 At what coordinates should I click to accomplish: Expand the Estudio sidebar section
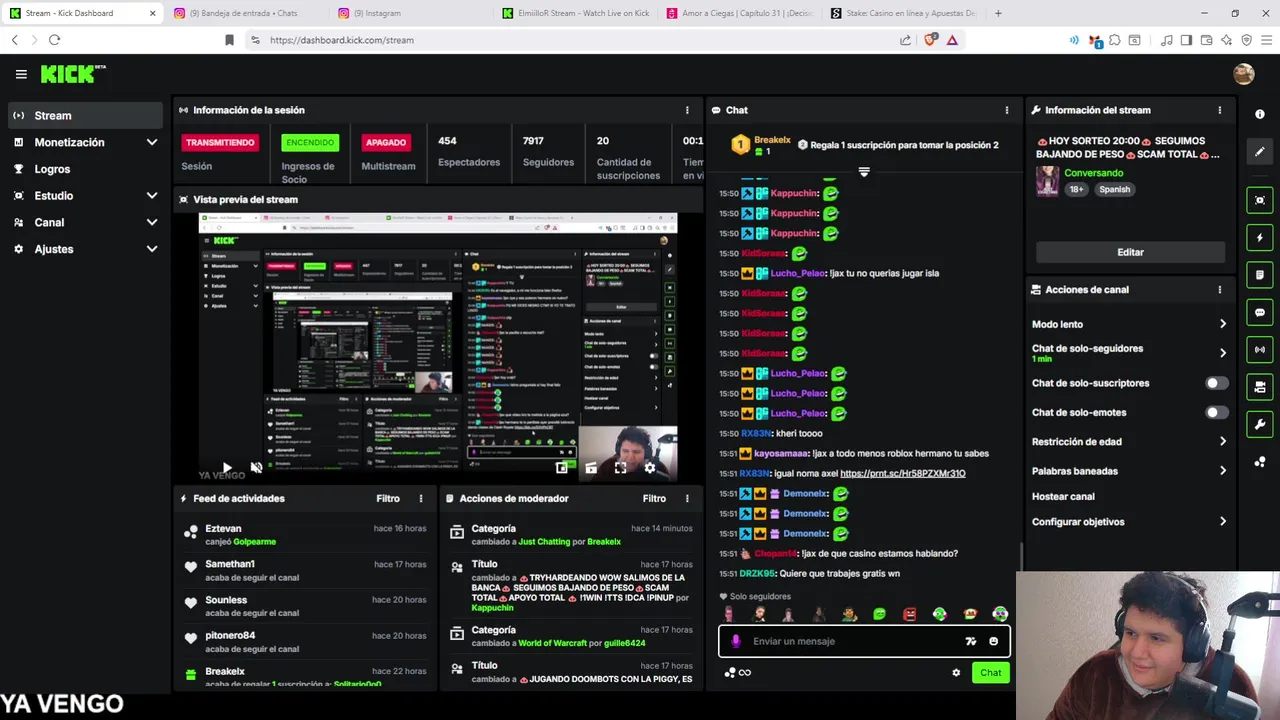coord(152,196)
